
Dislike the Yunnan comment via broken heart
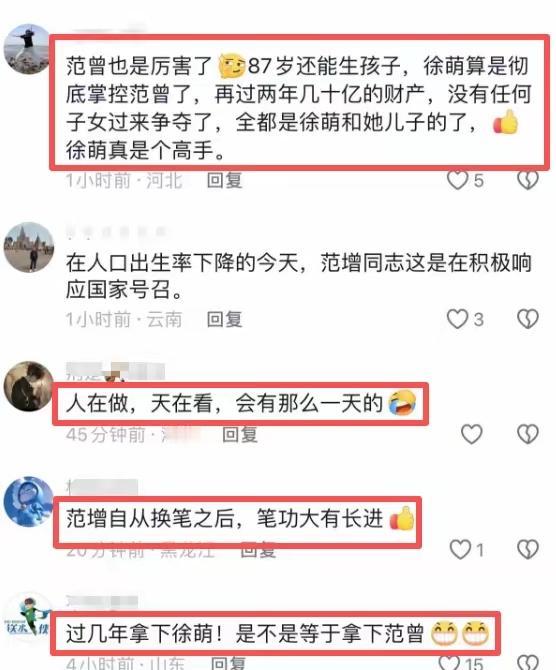coord(528,319)
